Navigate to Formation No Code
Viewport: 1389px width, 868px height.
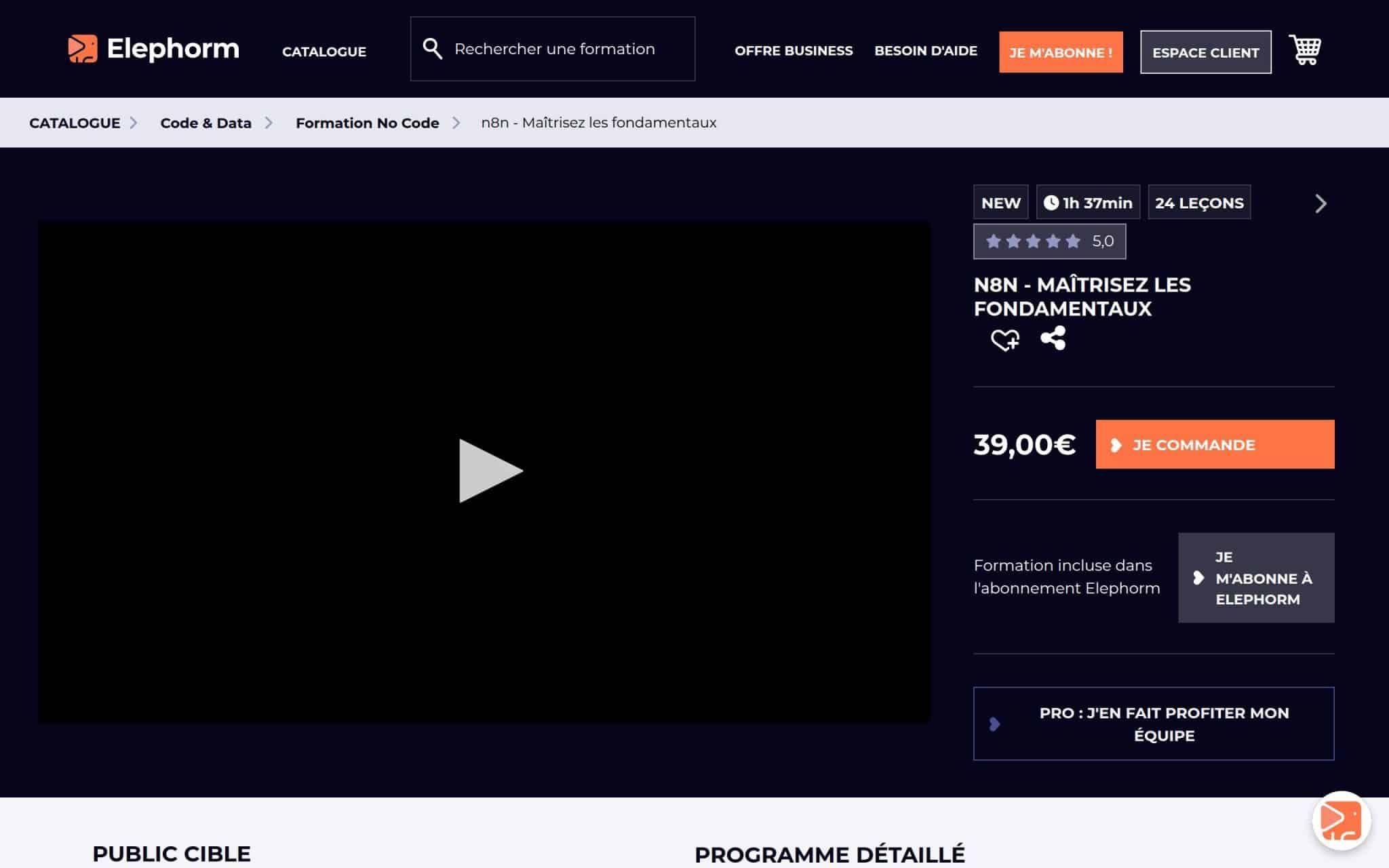point(367,123)
